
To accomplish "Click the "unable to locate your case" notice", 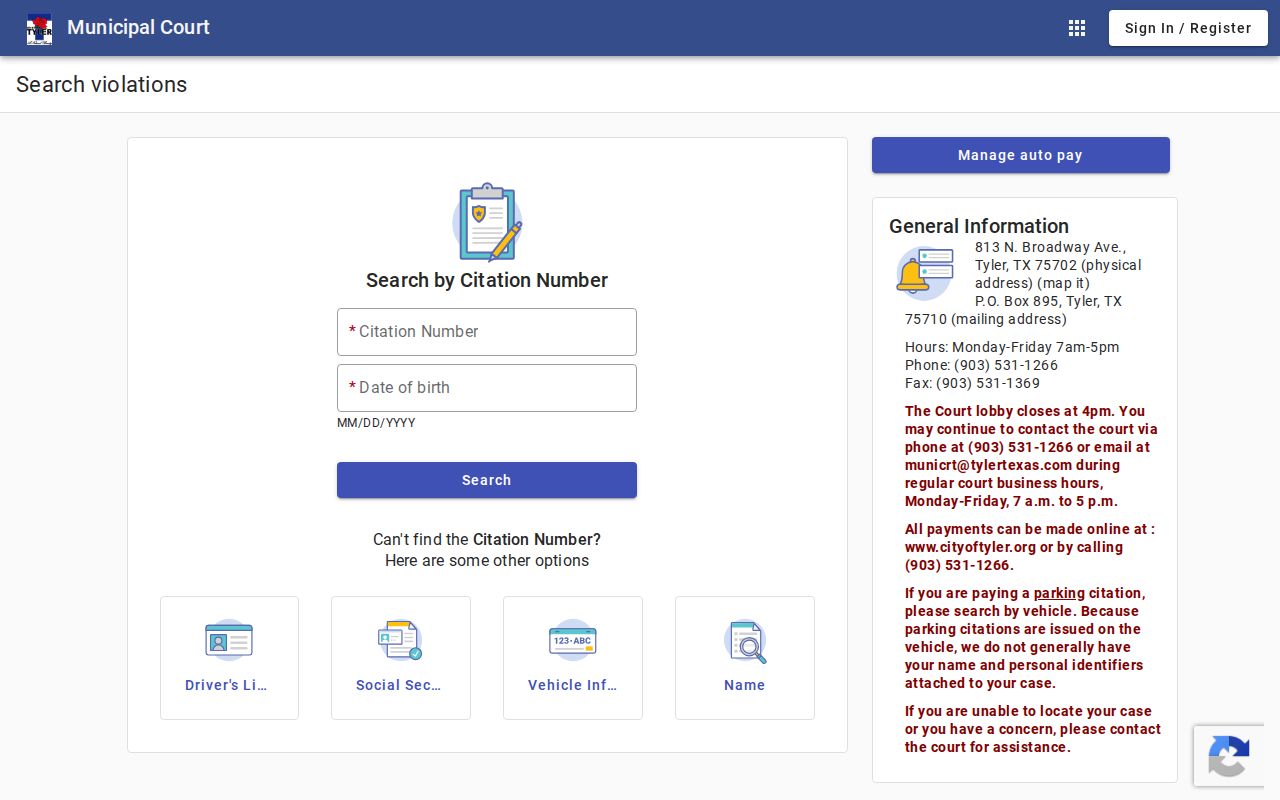I will coord(1033,729).
